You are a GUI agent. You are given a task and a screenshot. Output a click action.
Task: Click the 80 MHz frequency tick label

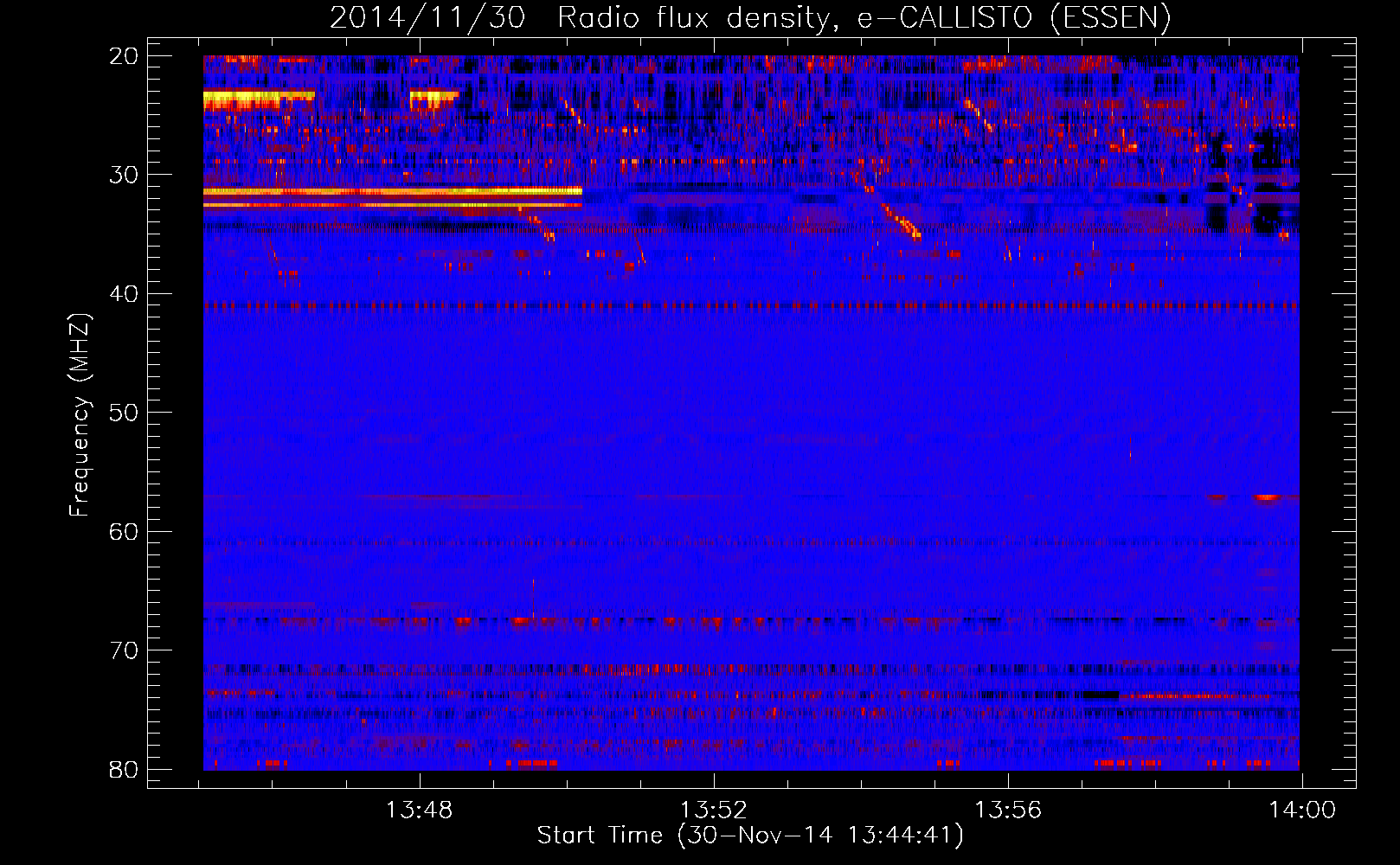[125, 770]
